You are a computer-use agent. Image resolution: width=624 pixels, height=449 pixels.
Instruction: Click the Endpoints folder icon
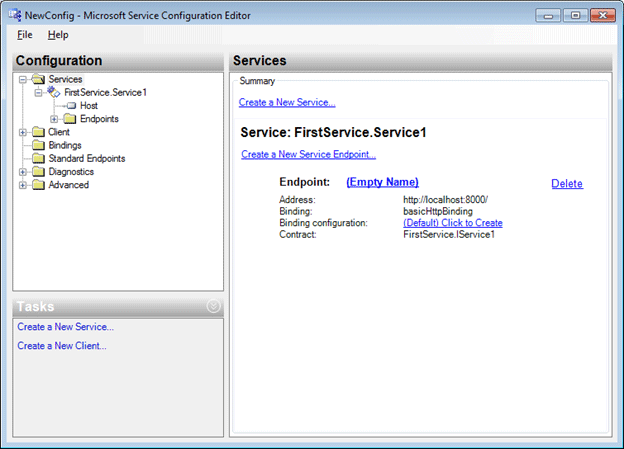71,119
